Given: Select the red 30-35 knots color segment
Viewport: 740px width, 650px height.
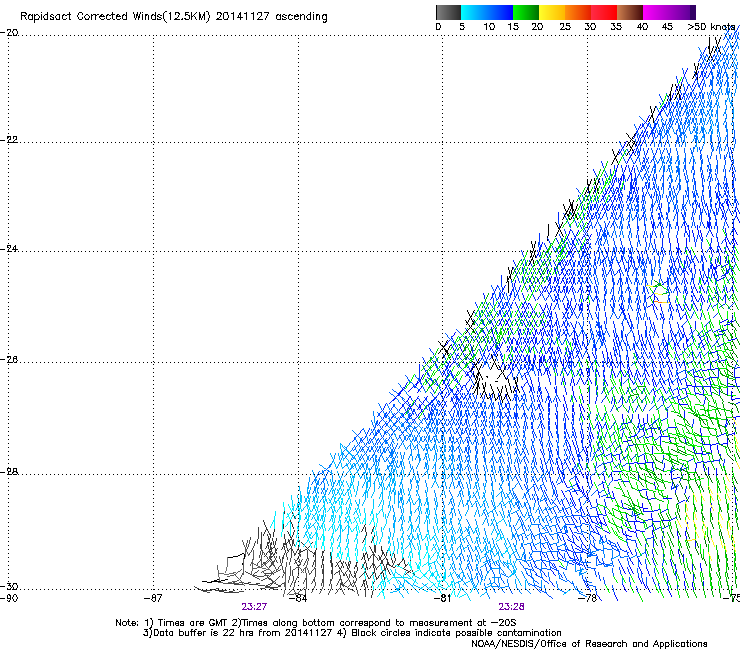Looking at the screenshot, I should pos(604,12).
